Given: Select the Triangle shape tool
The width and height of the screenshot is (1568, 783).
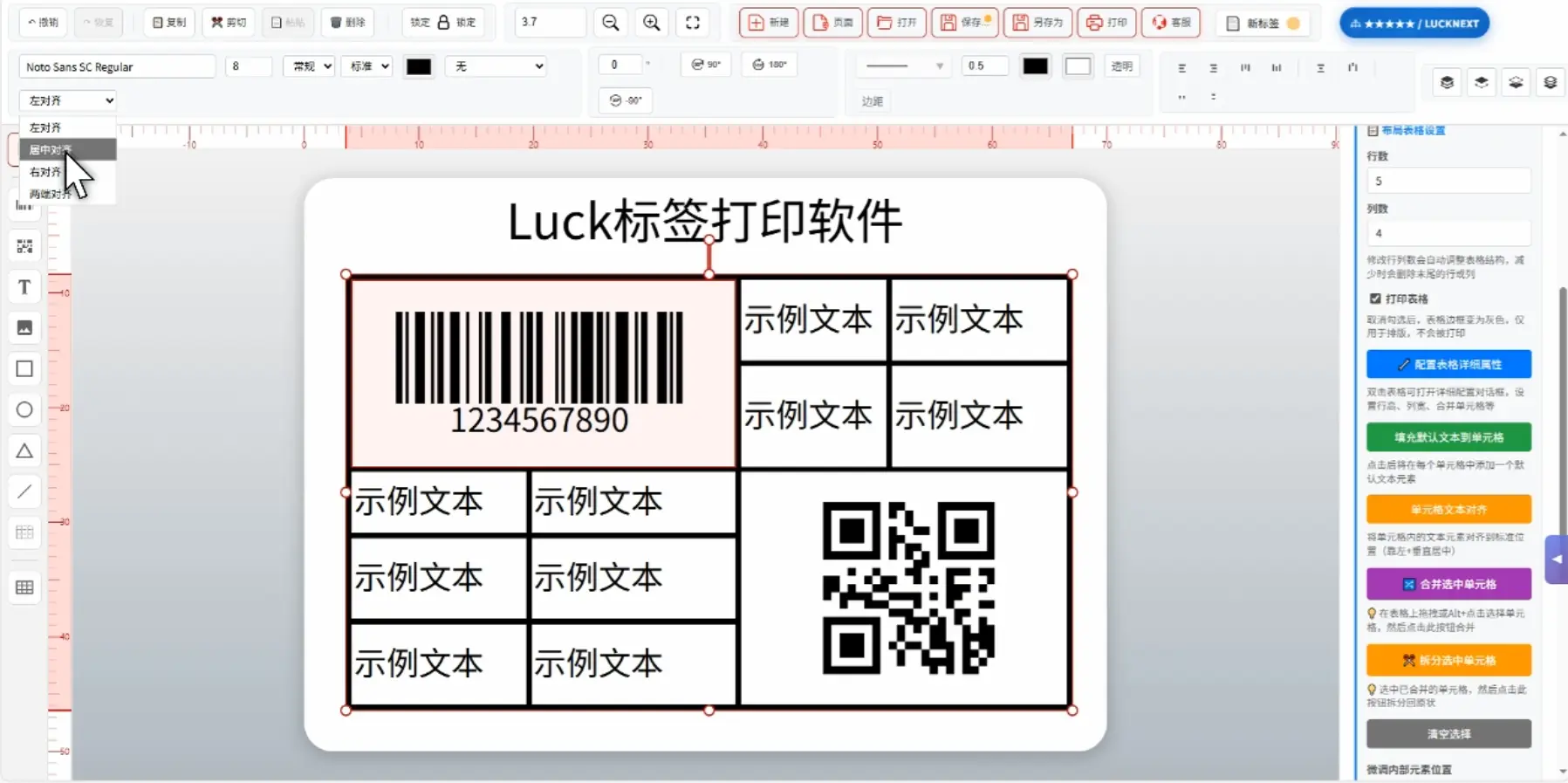Looking at the screenshot, I should click(24, 450).
